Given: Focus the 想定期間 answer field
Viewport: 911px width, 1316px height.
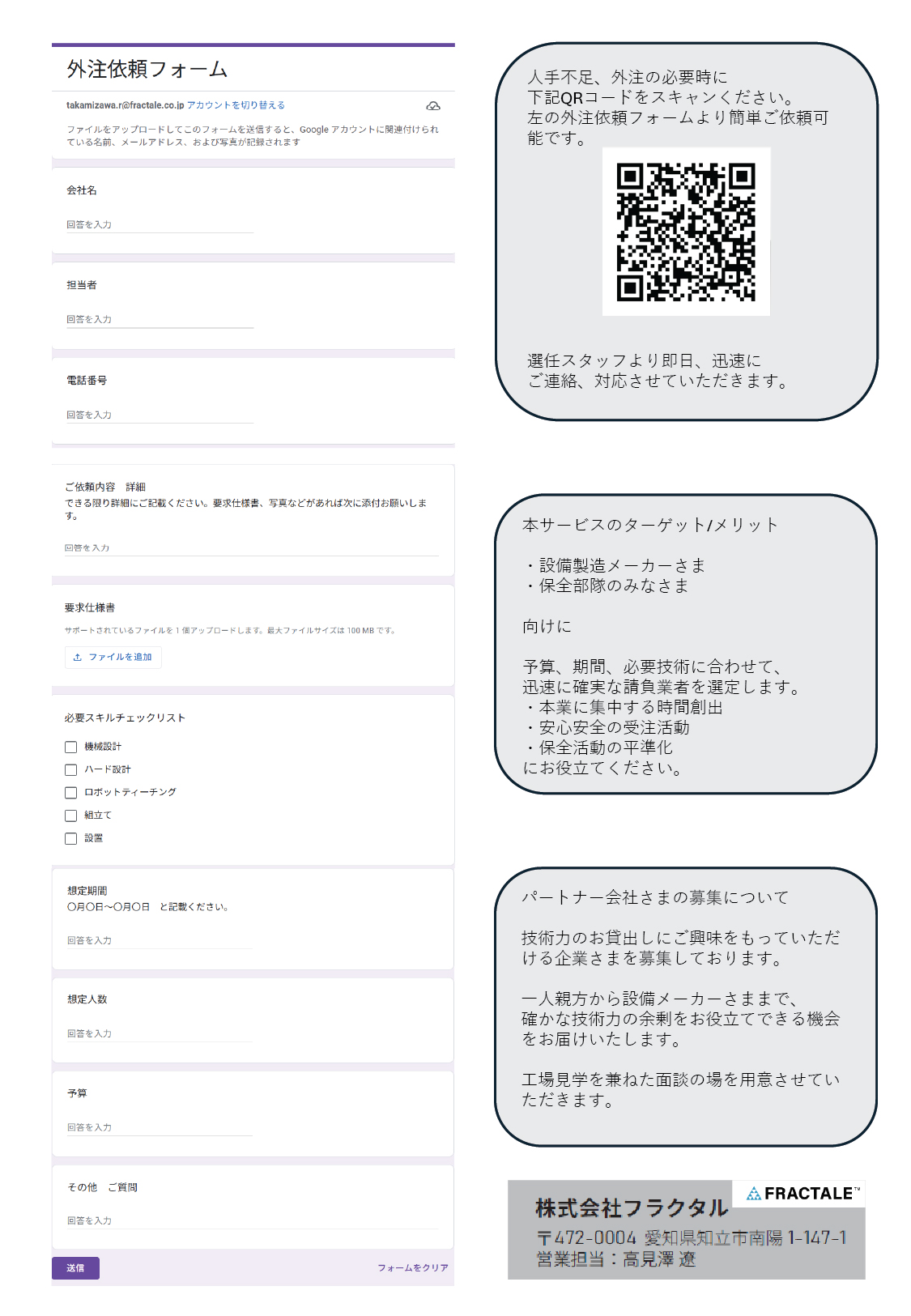Looking at the screenshot, I should 160,940.
